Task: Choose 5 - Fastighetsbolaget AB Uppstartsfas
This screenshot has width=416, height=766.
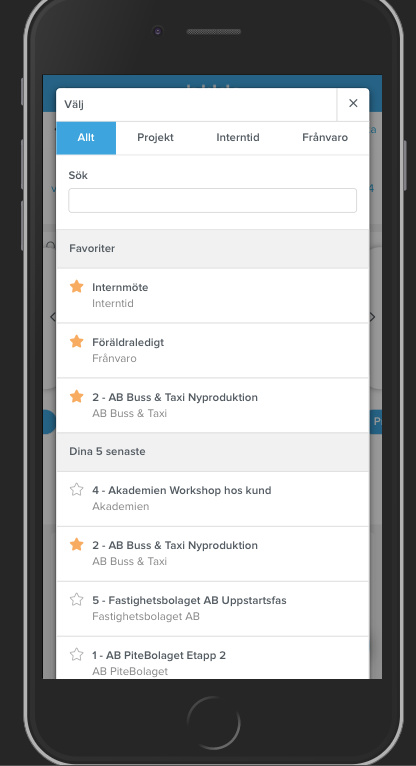Action: (212, 609)
